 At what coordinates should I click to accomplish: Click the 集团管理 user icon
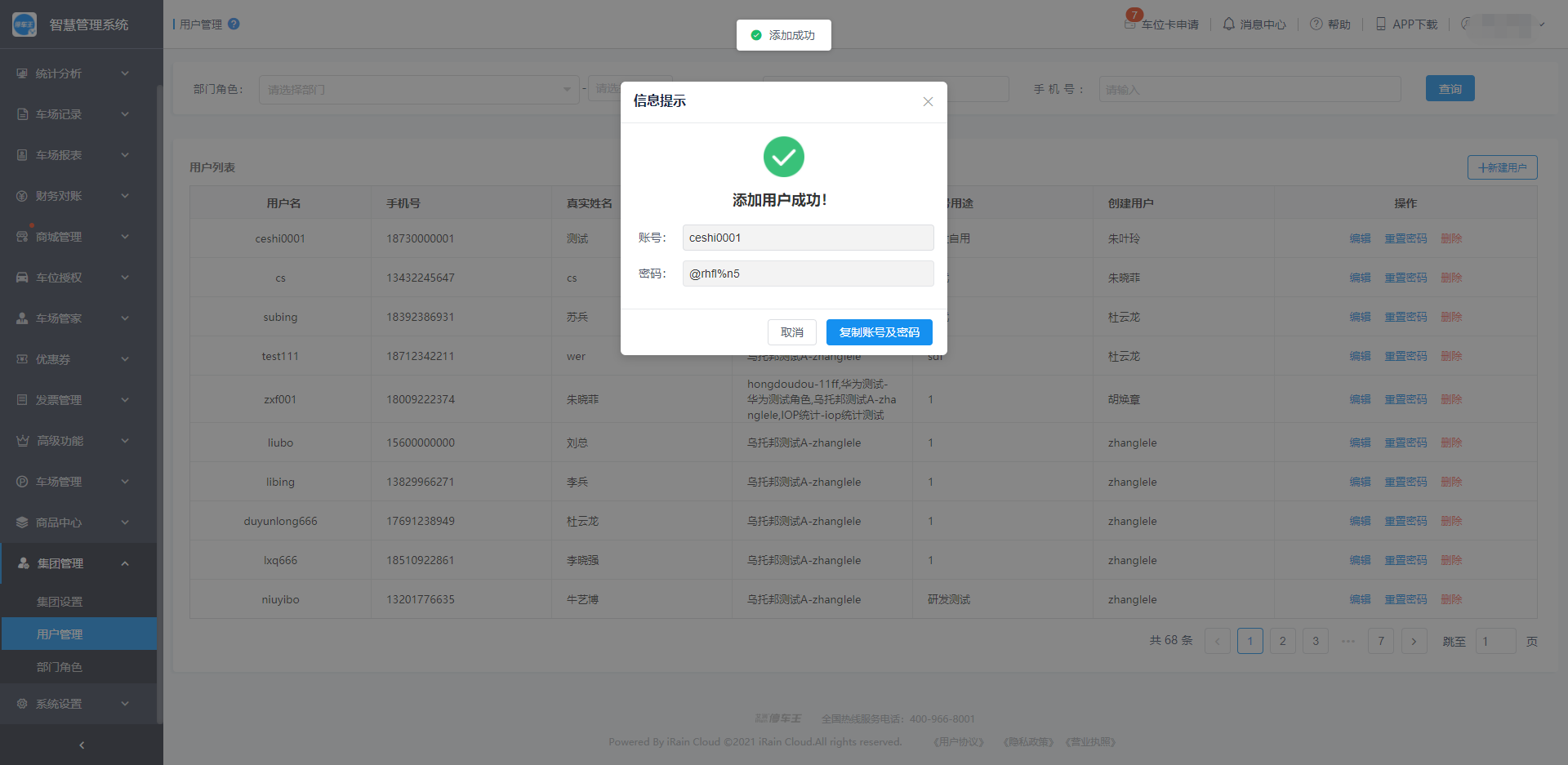[24, 563]
